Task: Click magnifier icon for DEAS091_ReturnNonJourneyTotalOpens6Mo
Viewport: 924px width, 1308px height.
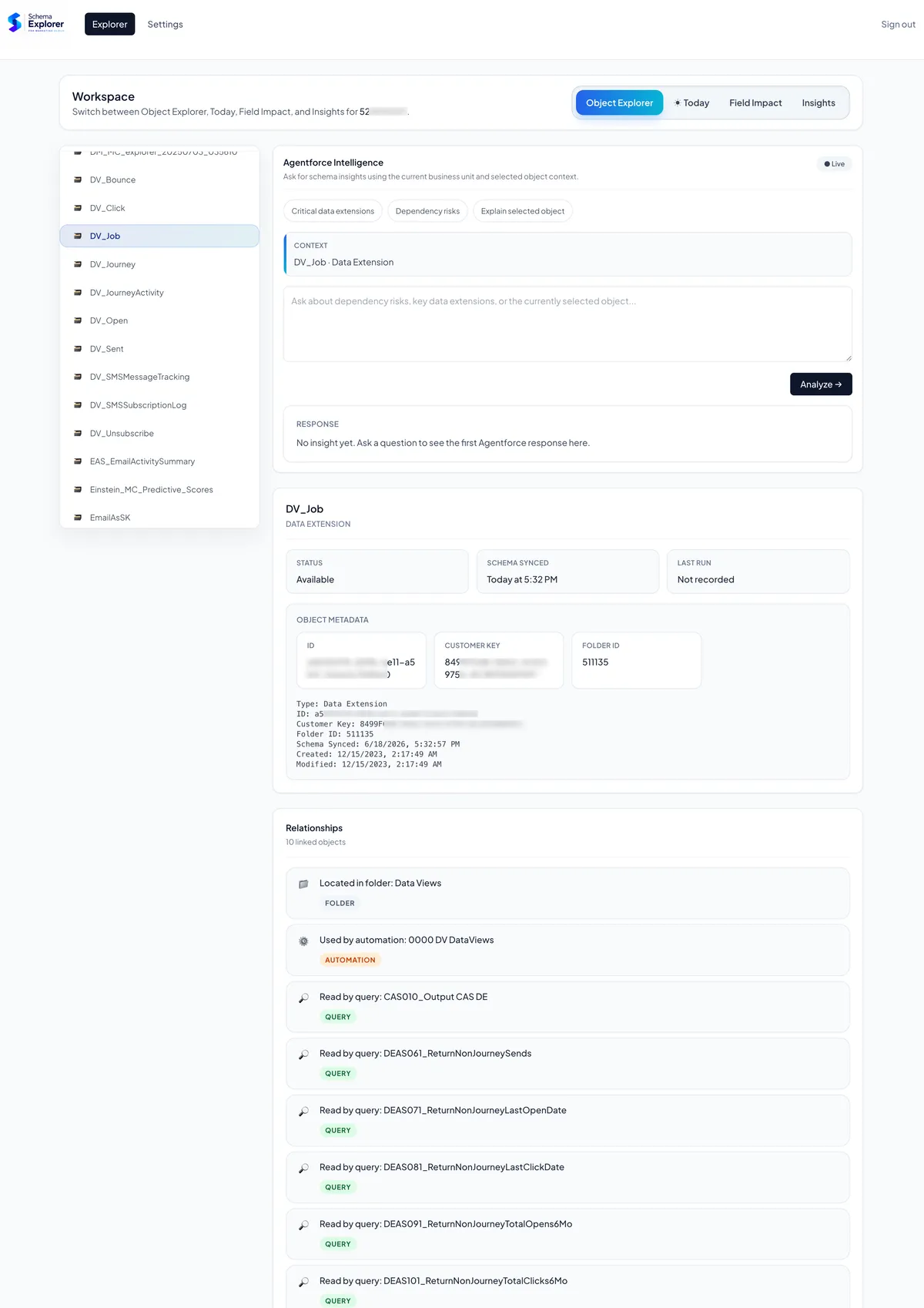Action: pyautogui.click(x=303, y=1226)
